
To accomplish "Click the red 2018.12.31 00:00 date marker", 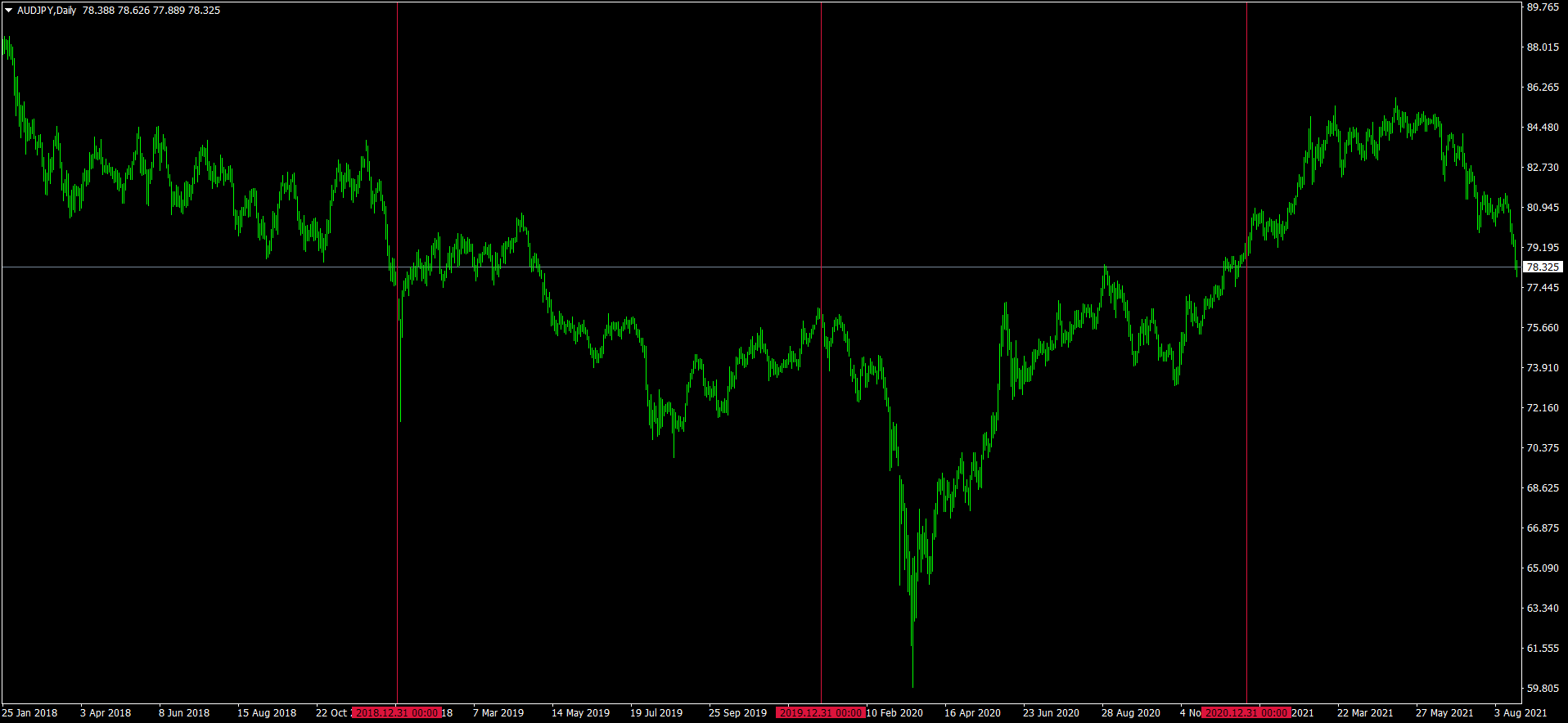I will pos(397,713).
